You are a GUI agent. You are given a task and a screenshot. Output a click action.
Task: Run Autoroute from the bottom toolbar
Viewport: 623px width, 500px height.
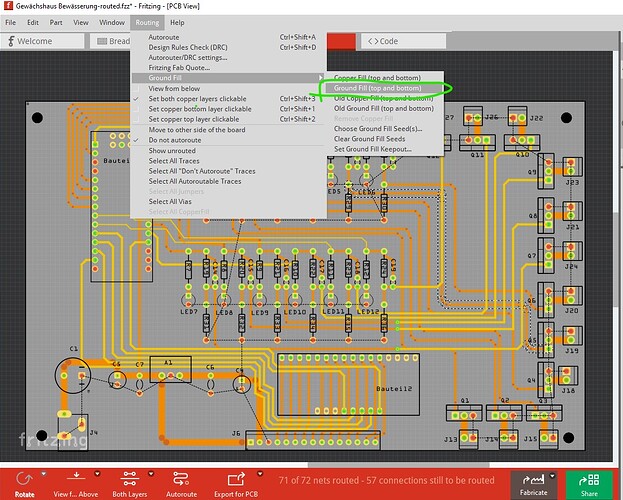coord(181,478)
